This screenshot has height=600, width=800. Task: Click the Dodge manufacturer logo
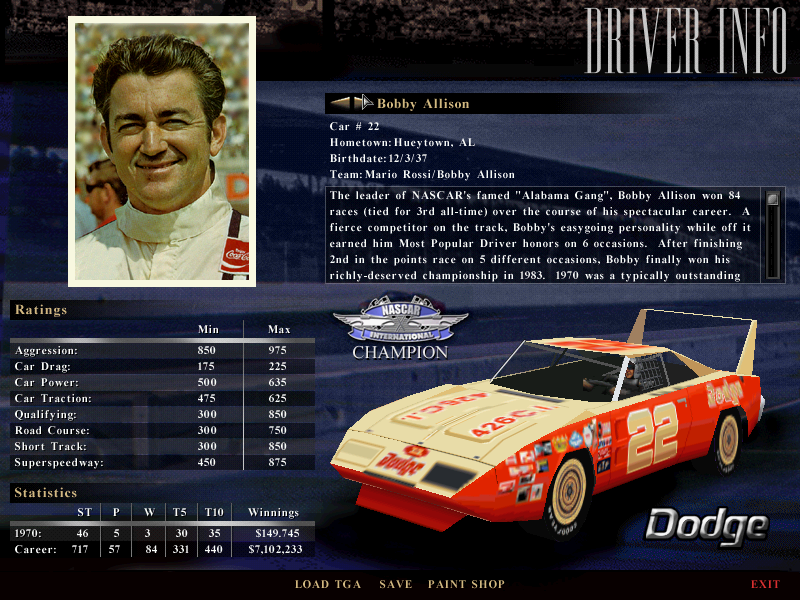[707, 526]
